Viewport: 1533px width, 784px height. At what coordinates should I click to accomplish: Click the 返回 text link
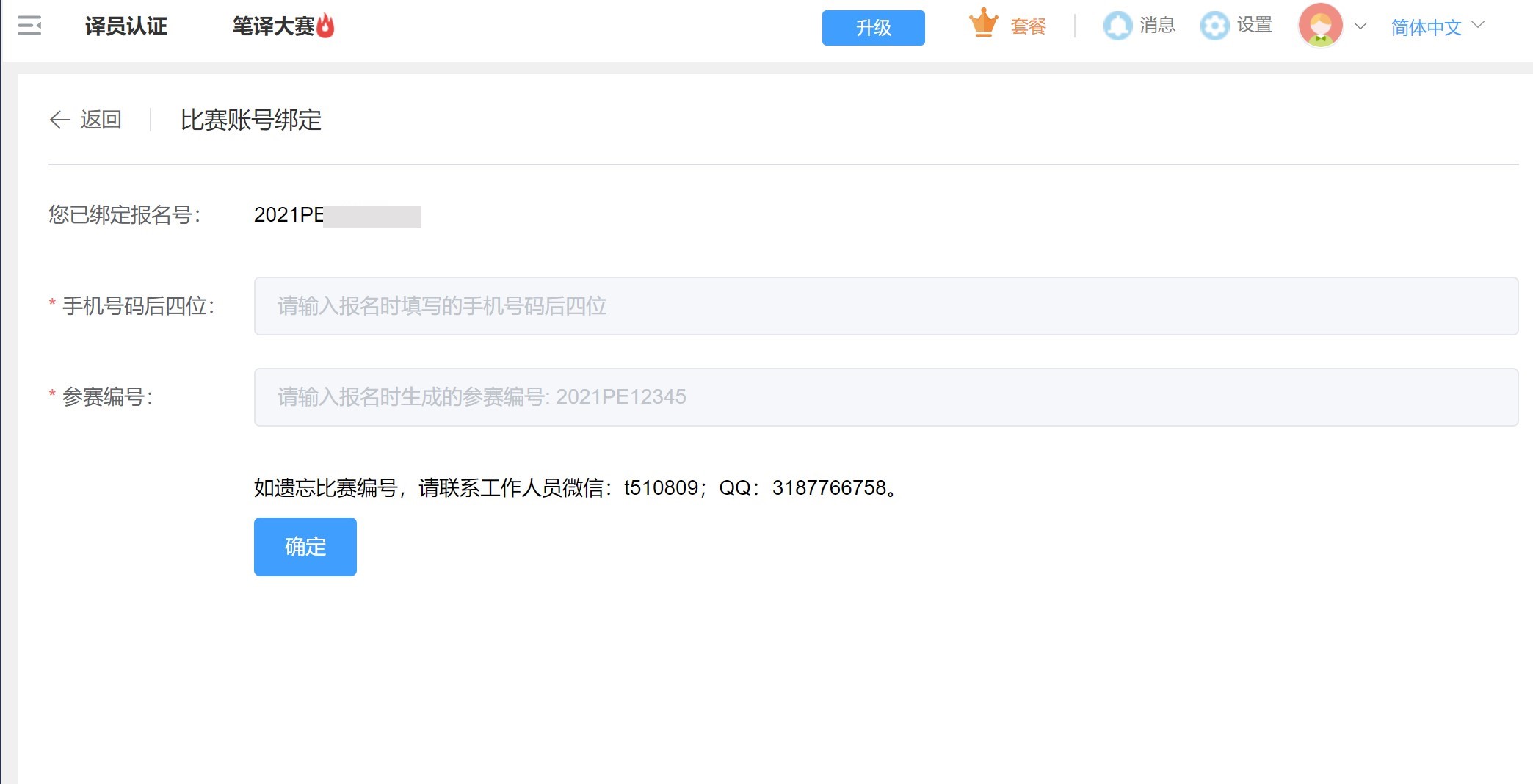coord(101,120)
